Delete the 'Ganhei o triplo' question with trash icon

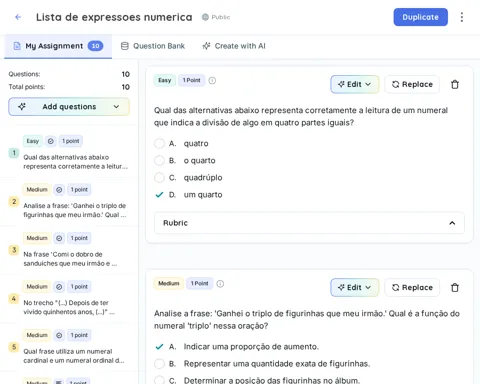coord(455,288)
